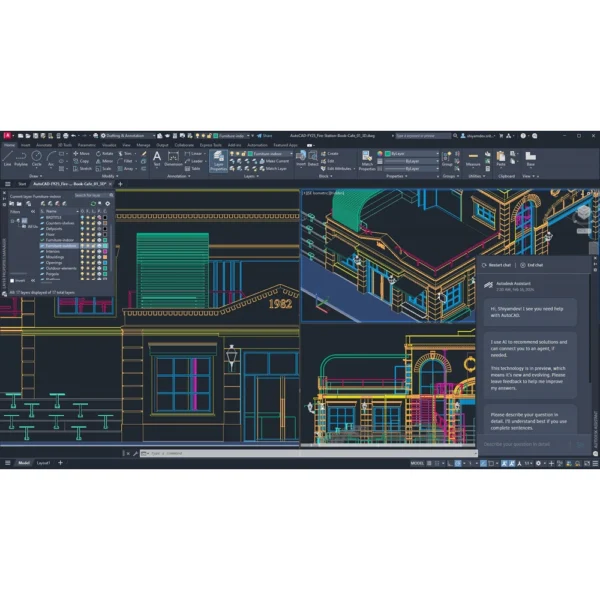Click End chat in Autodesk Assistant

[532, 265]
